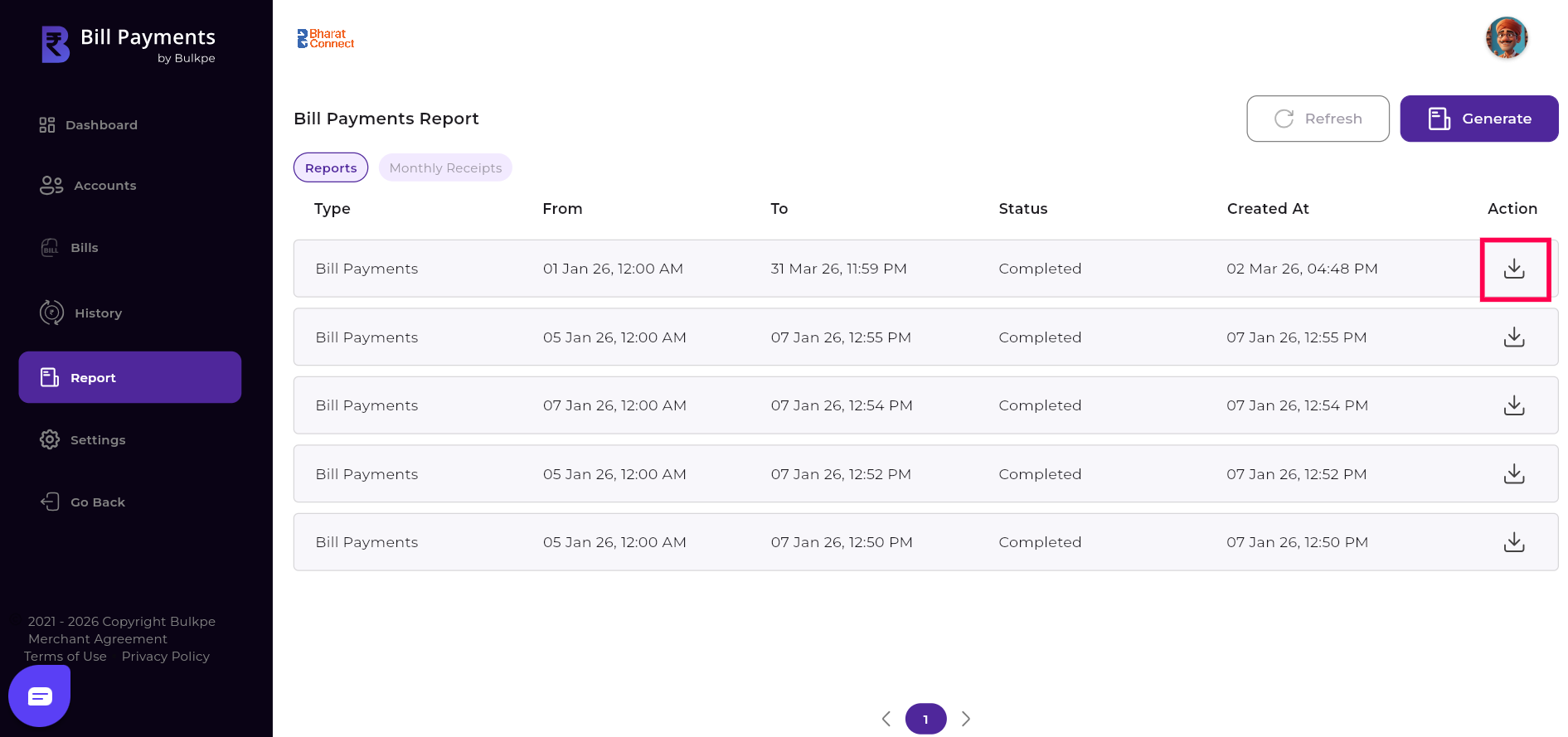Open the chat support bubble

point(39,696)
